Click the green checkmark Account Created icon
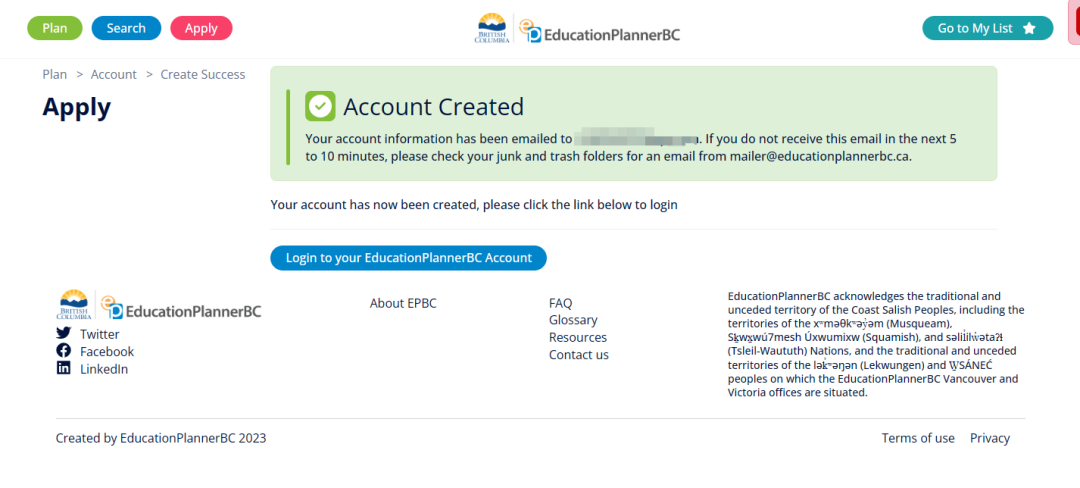 coord(320,106)
